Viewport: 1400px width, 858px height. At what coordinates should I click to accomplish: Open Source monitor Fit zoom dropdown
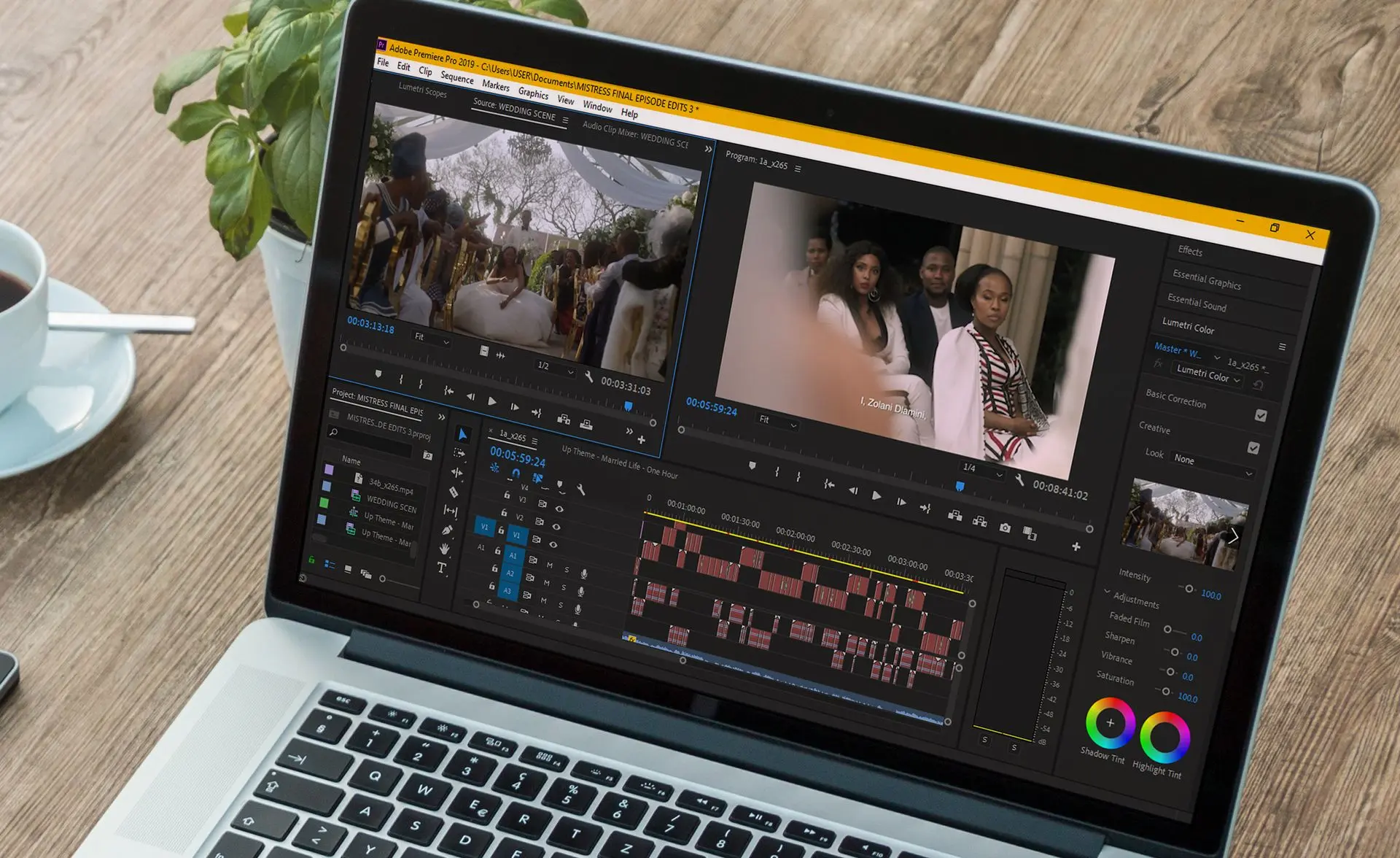(432, 339)
